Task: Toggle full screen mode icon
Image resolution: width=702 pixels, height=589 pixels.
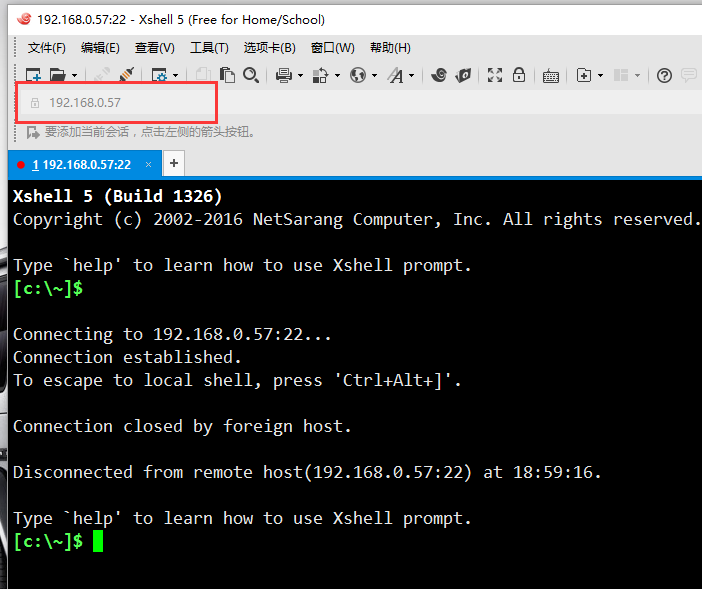Action: 495,75
